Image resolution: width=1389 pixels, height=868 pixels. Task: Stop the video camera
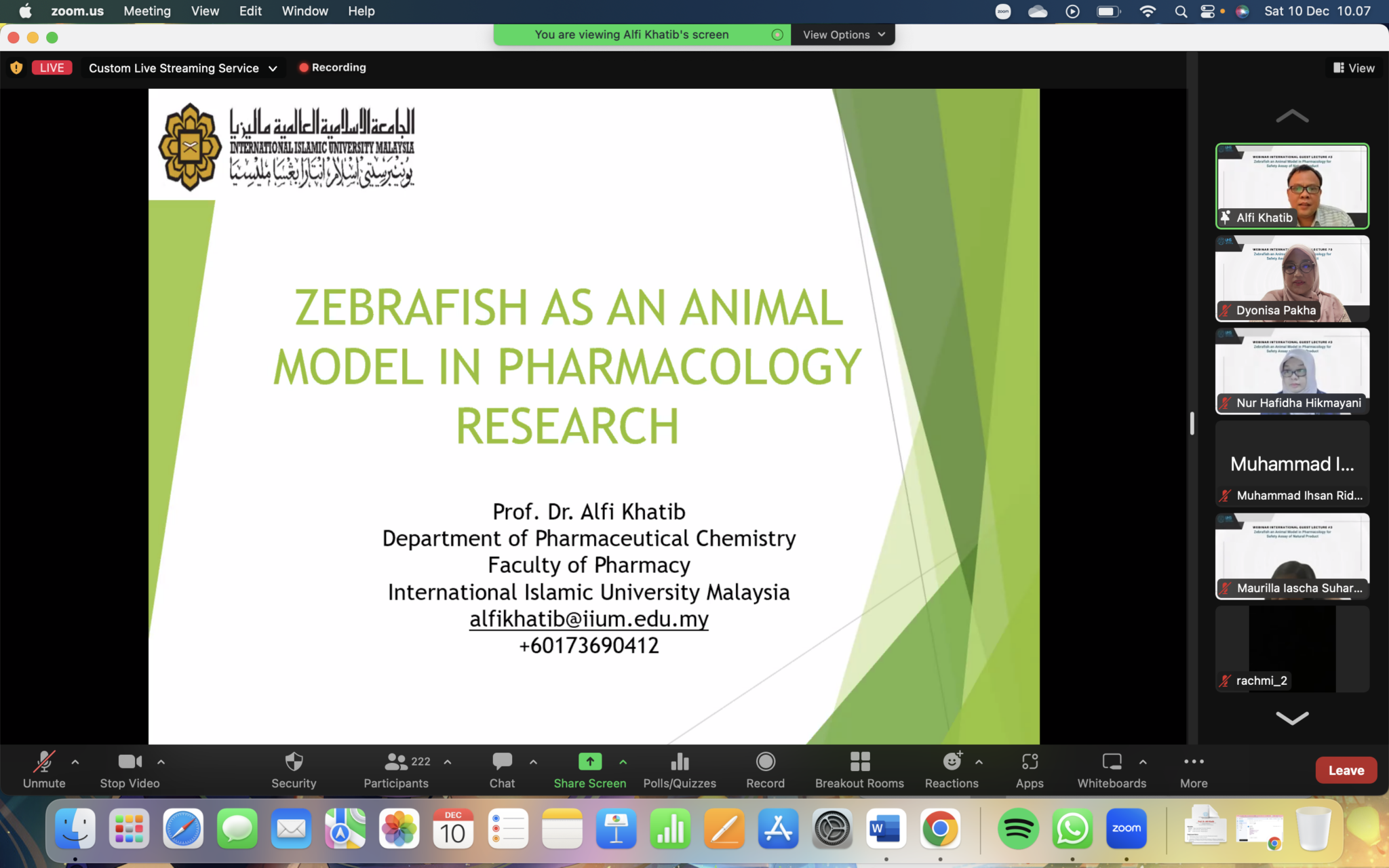(129, 770)
